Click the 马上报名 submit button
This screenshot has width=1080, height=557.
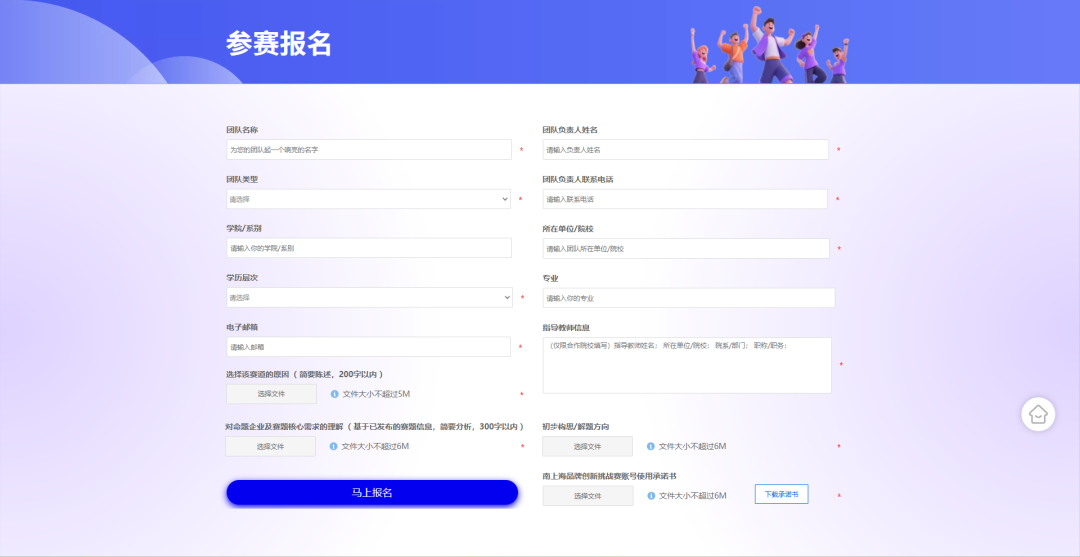pyautogui.click(x=372, y=493)
